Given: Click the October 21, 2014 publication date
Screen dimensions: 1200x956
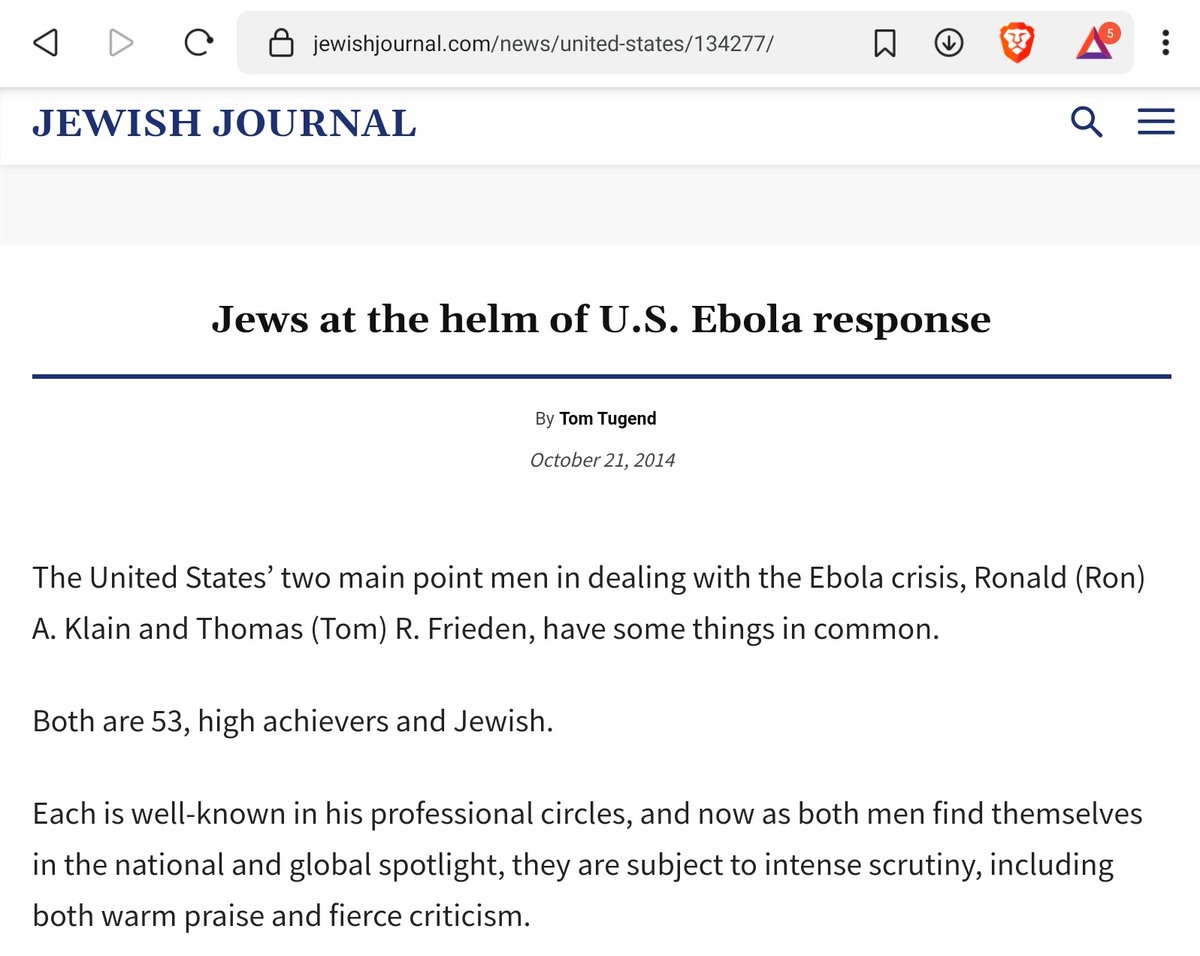Looking at the screenshot, I should [x=602, y=460].
